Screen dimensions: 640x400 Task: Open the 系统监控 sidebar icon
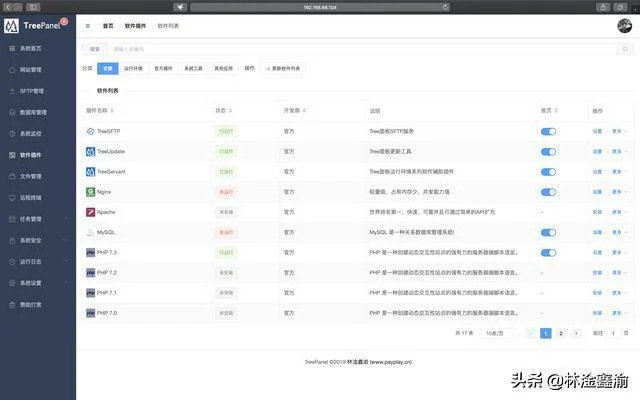pyautogui.click(x=12, y=133)
